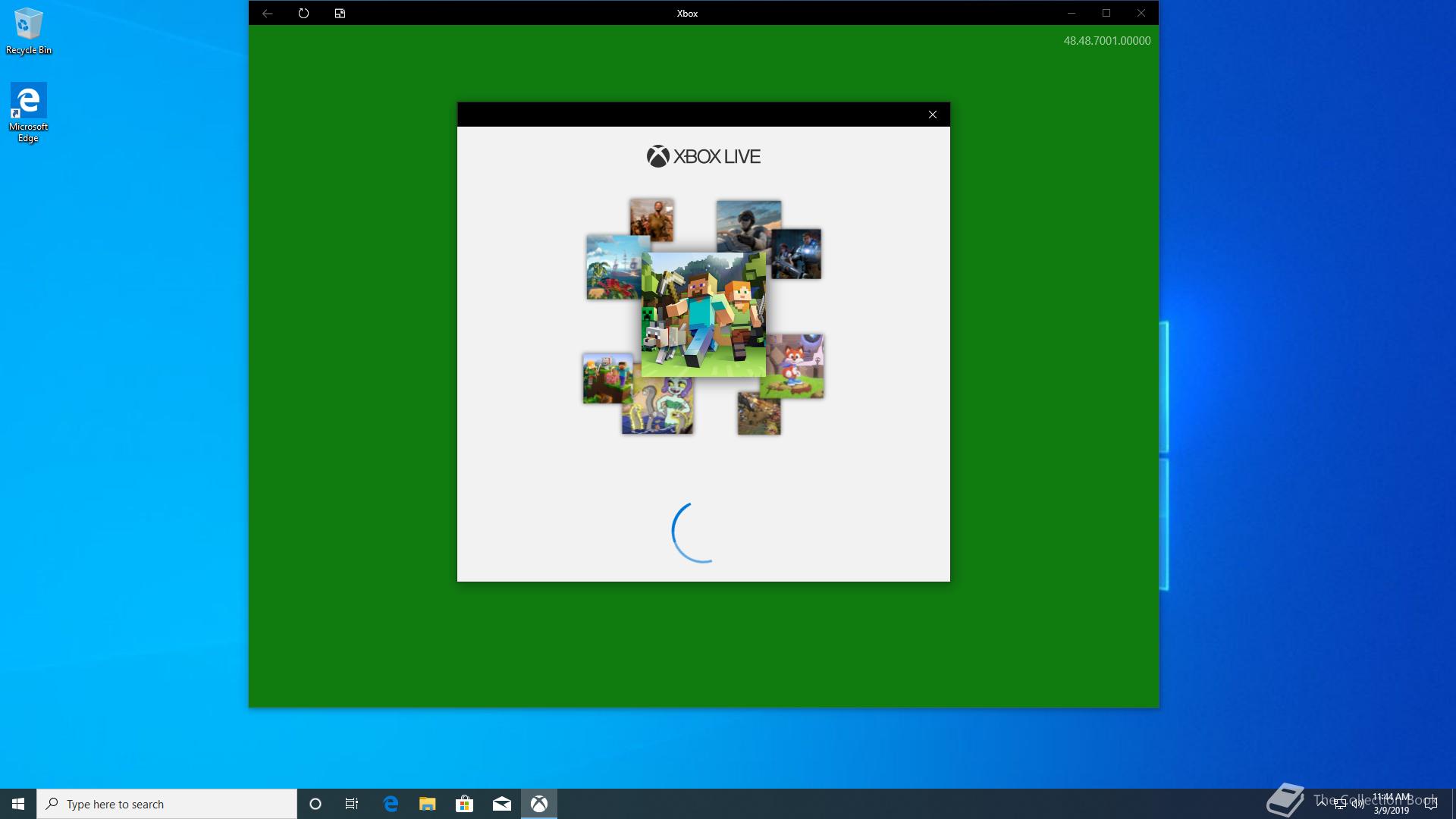Open the Microsoft Edge desktop shortcut
The width and height of the screenshot is (1456, 819).
point(28,112)
